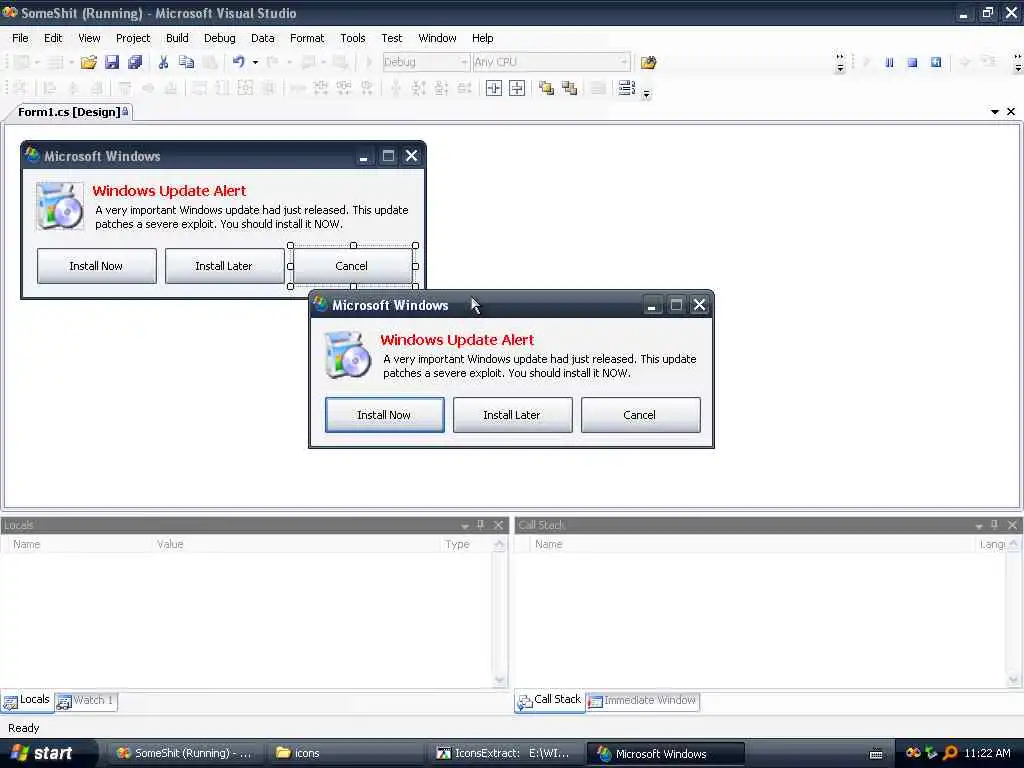
Task: Close the Form1.cs designer document
Action: [x=1011, y=112]
